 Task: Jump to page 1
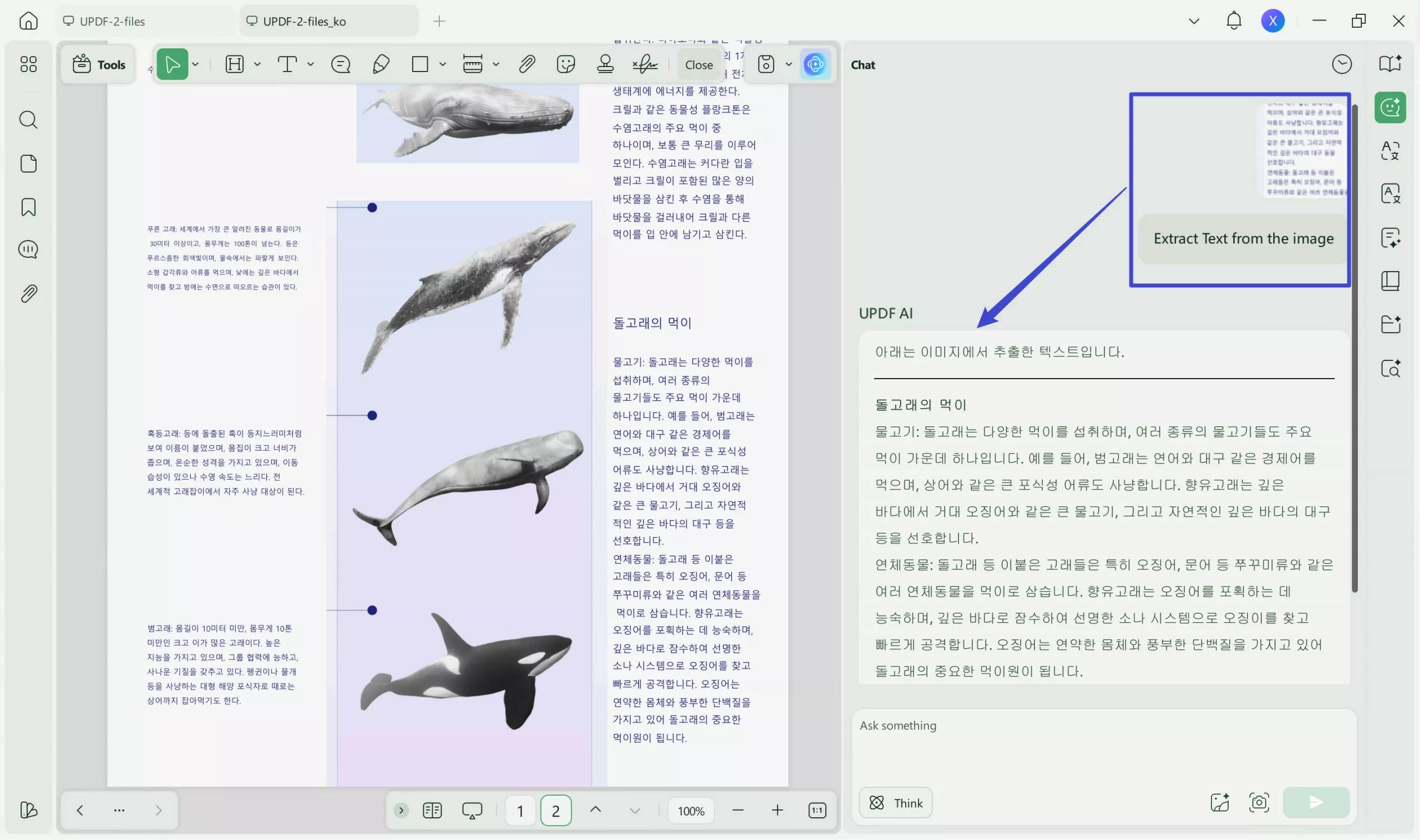tap(520, 811)
